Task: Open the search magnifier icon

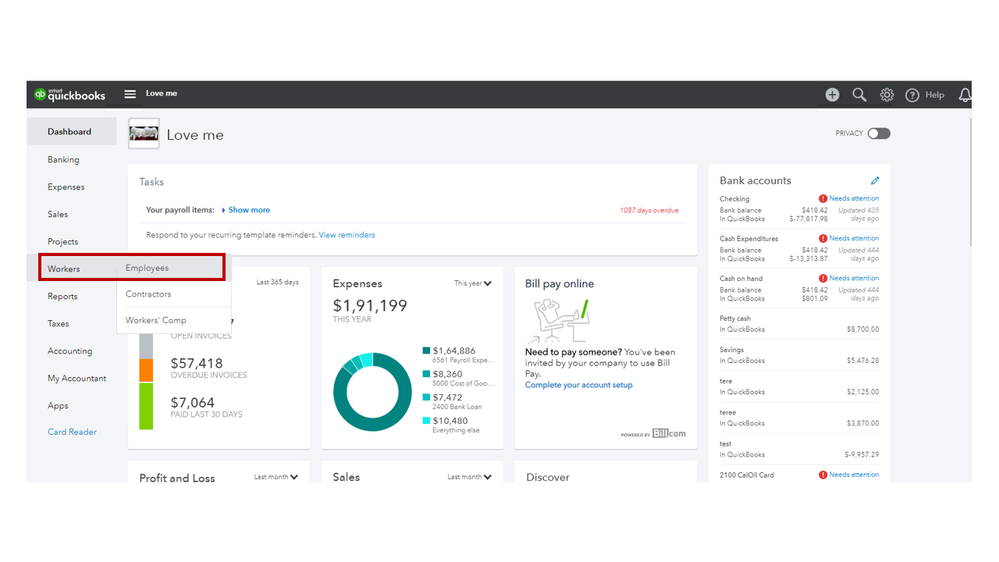Action: (x=859, y=95)
